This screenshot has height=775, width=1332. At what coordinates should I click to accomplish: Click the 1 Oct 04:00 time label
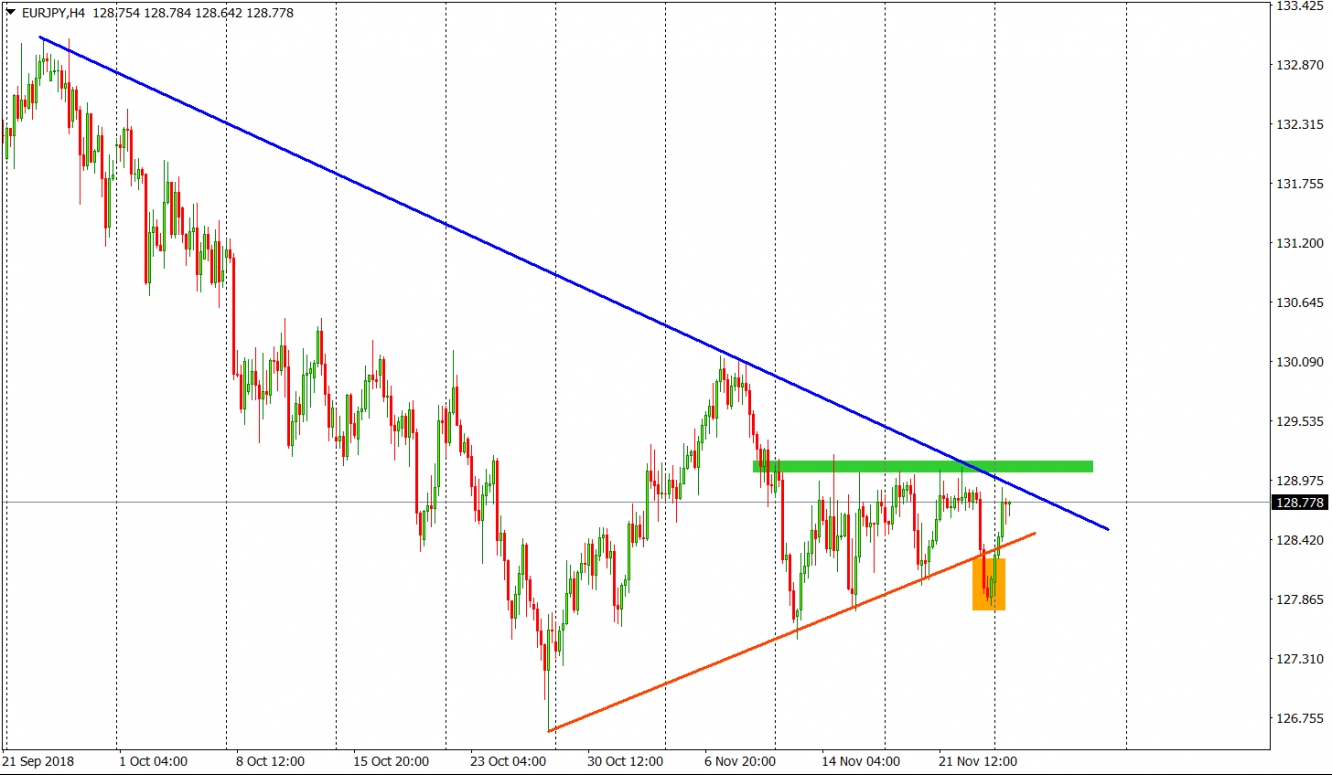point(154,761)
